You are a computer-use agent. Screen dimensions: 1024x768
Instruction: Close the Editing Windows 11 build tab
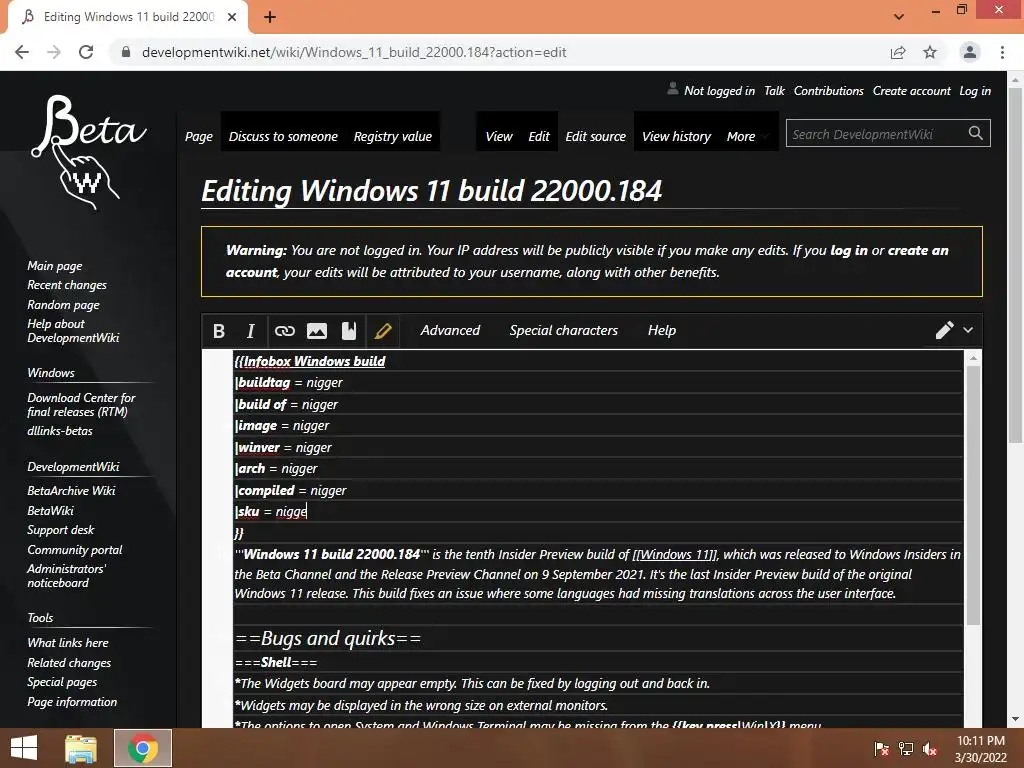click(232, 17)
